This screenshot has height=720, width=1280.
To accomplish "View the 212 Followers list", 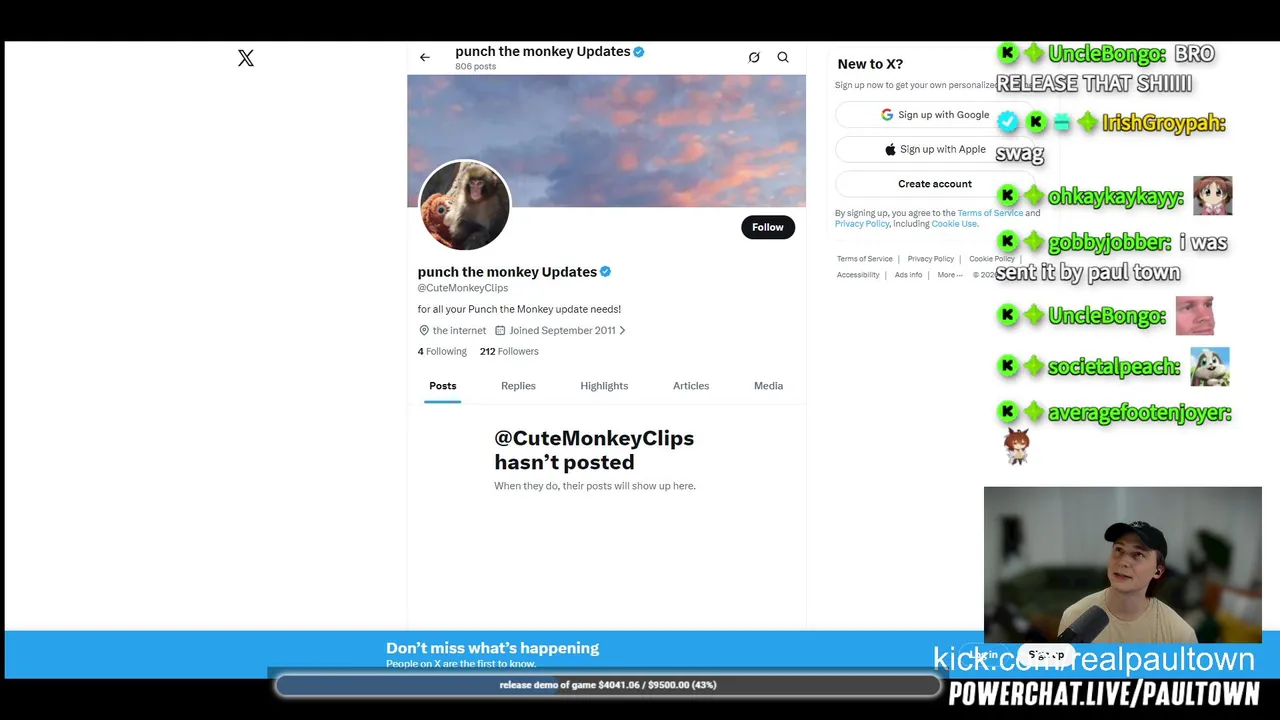I will pos(509,351).
